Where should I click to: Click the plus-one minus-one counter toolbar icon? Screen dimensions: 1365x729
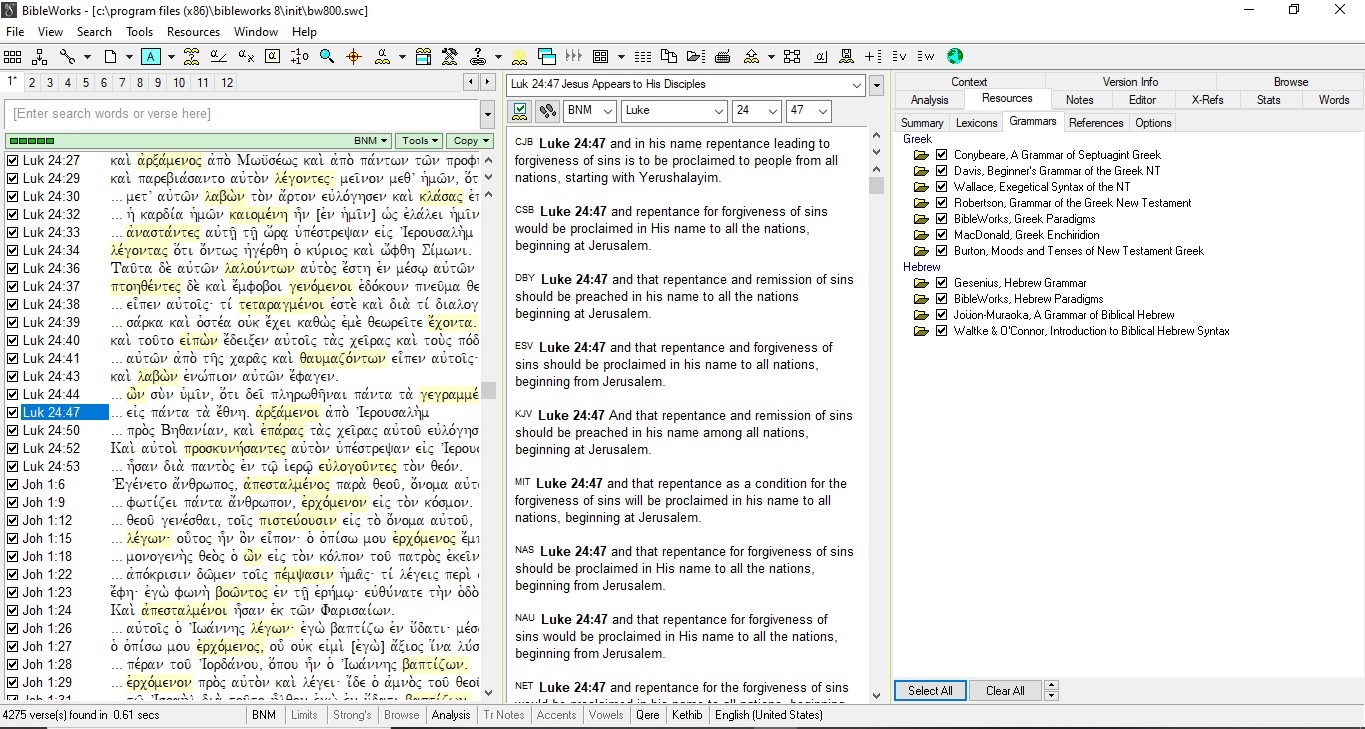[x=299, y=56]
